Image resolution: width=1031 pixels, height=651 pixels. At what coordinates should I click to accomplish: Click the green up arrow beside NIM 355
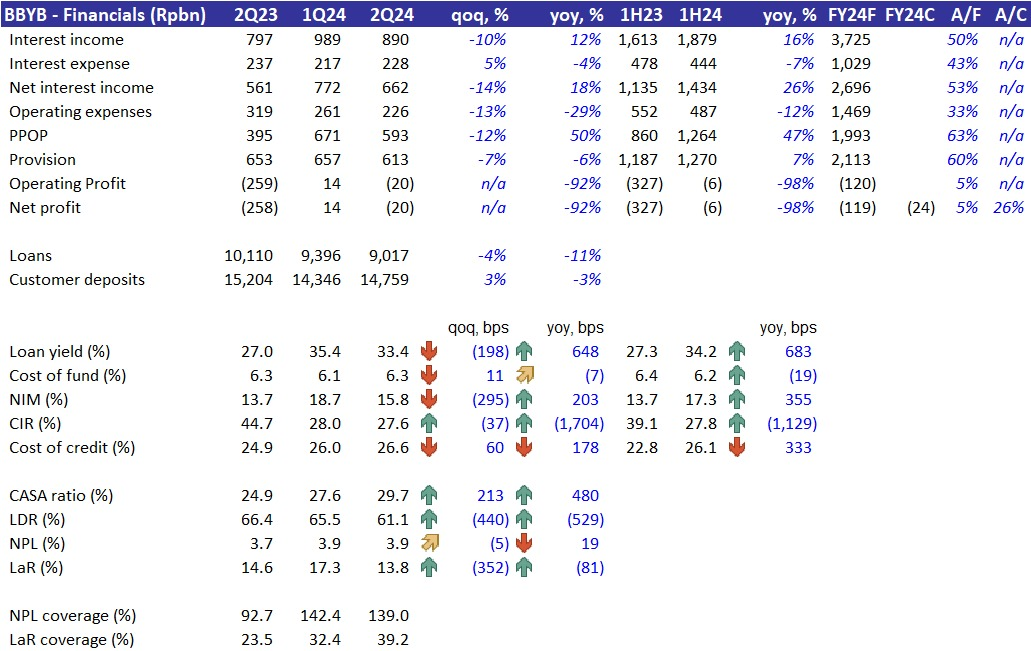(737, 399)
